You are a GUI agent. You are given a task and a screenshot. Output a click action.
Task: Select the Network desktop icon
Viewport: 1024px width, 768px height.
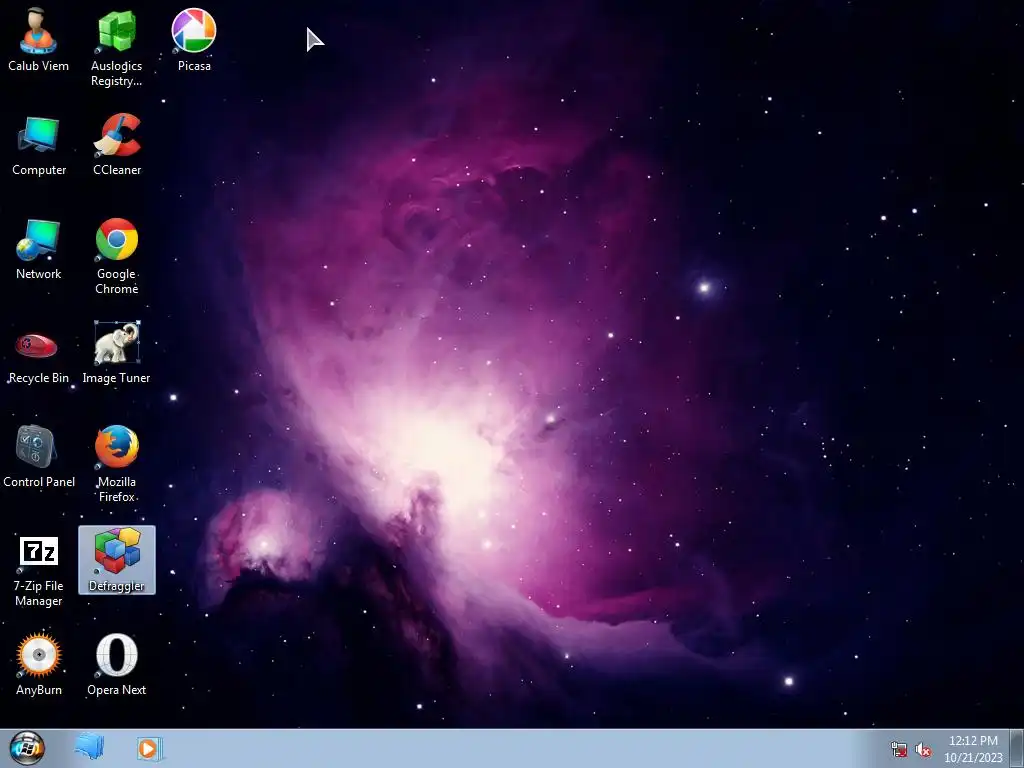click(38, 249)
